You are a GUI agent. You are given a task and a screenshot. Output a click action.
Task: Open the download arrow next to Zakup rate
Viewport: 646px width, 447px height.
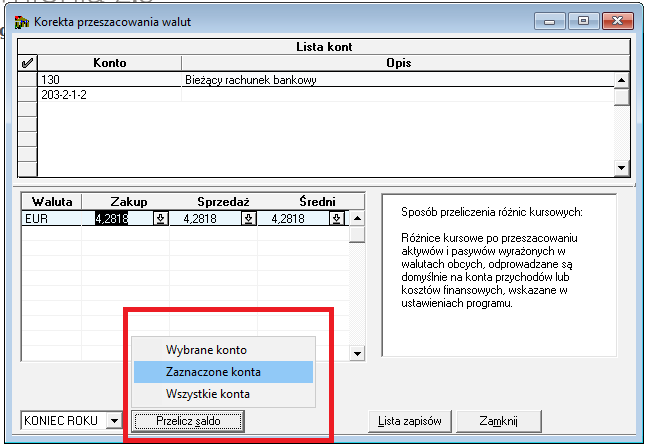coord(161,218)
